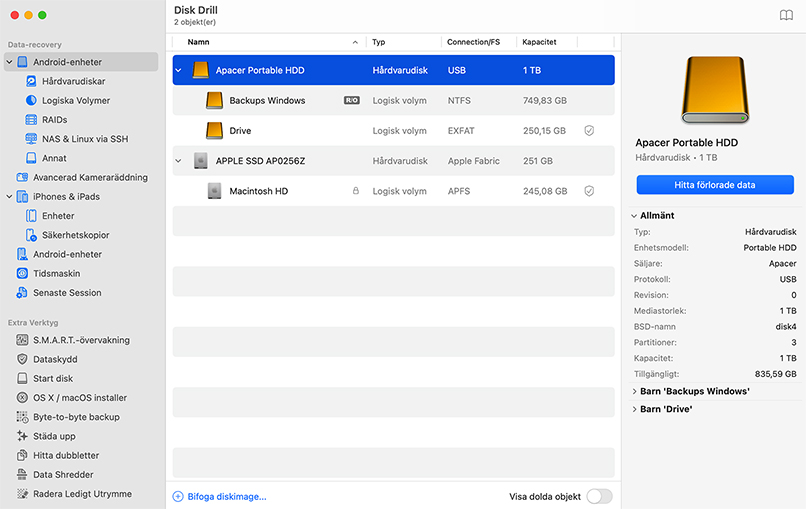This screenshot has height=509, width=806.
Task: Click the Apacer Portable HDD row drive icon
Action: coord(200,70)
